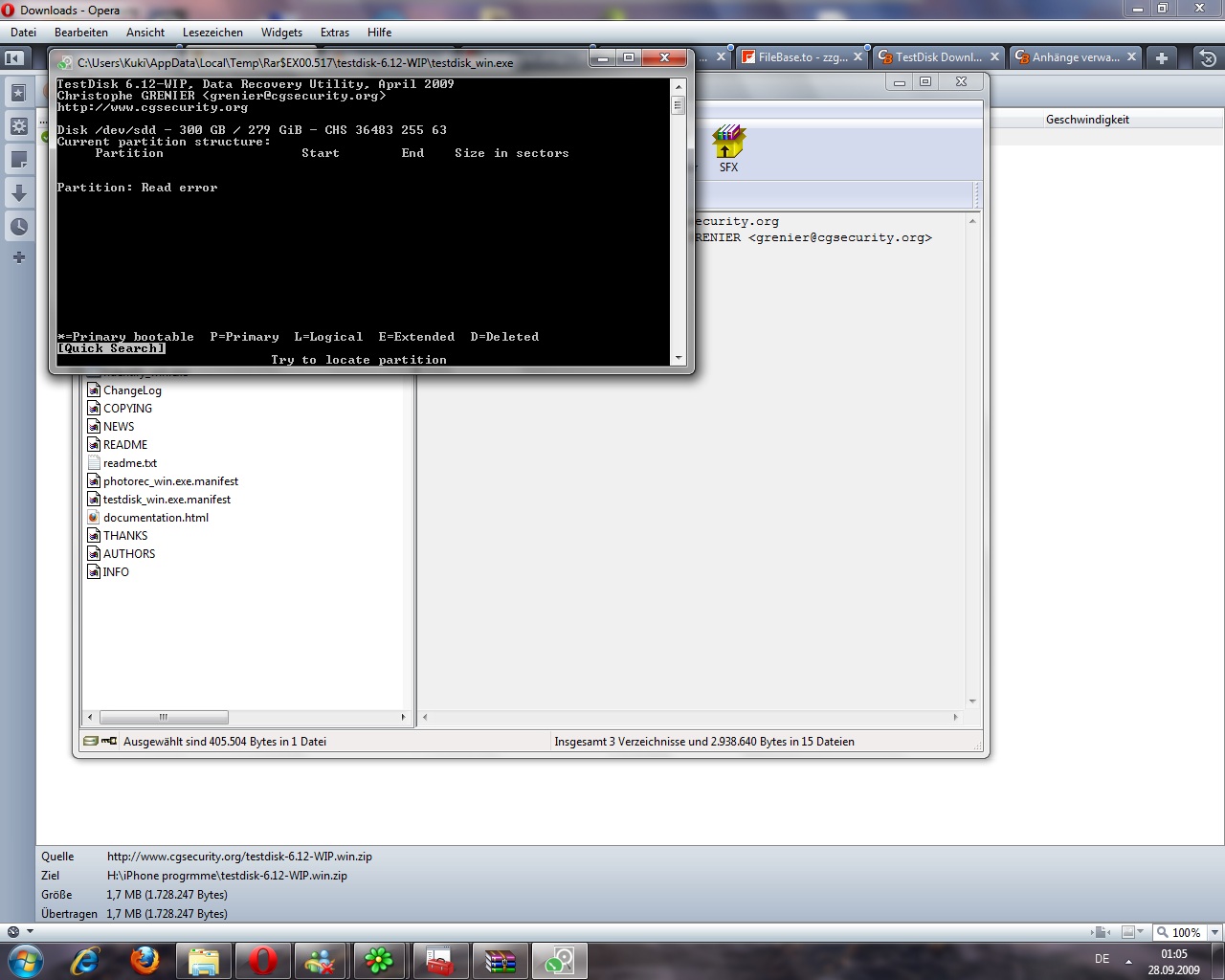Image resolution: width=1225 pixels, height=980 pixels.
Task: Switch to WinRAR via taskbar icon
Action: click(500, 961)
